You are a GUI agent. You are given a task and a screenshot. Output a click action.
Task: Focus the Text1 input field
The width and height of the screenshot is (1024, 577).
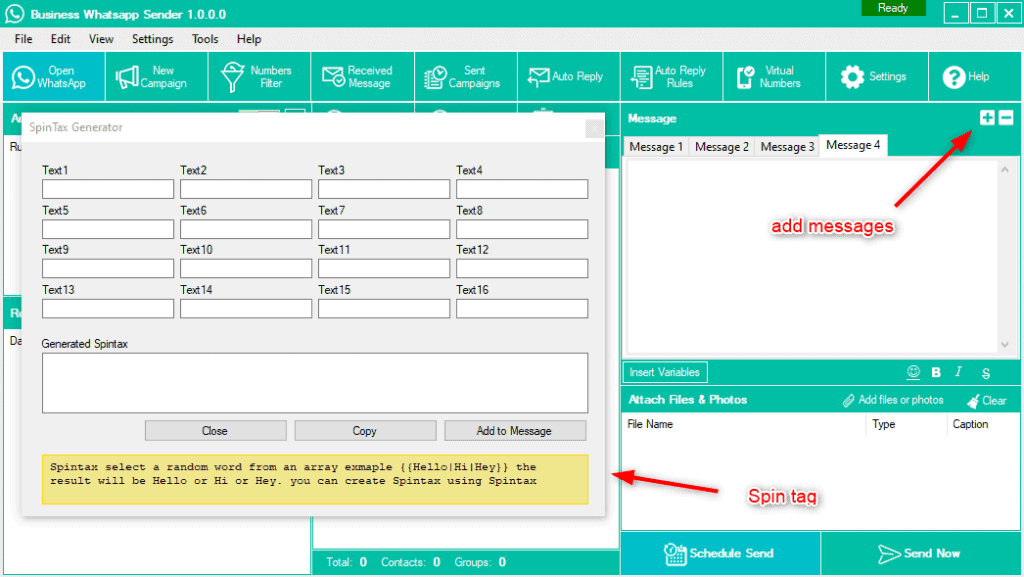108,189
